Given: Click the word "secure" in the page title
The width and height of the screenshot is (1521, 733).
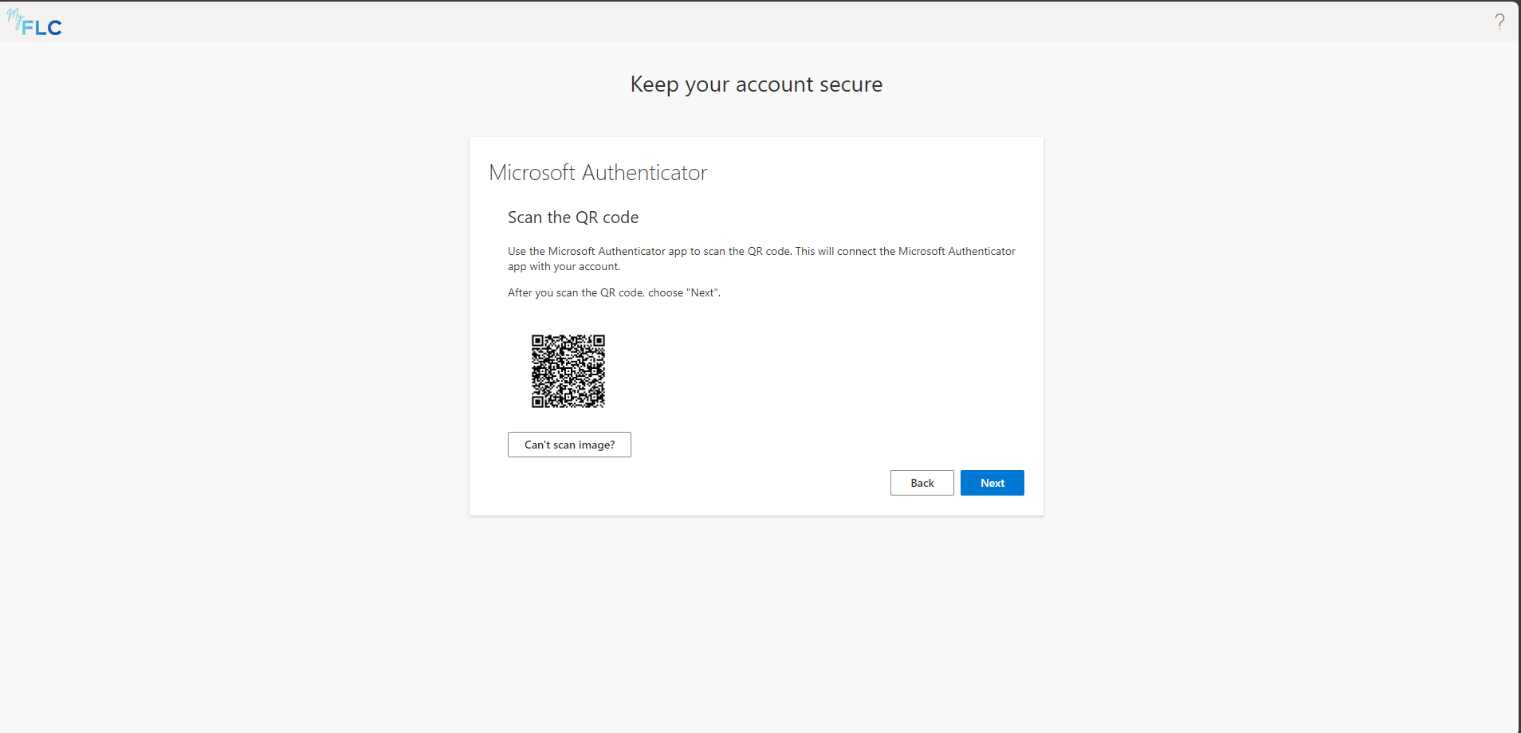Looking at the screenshot, I should [x=849, y=84].
